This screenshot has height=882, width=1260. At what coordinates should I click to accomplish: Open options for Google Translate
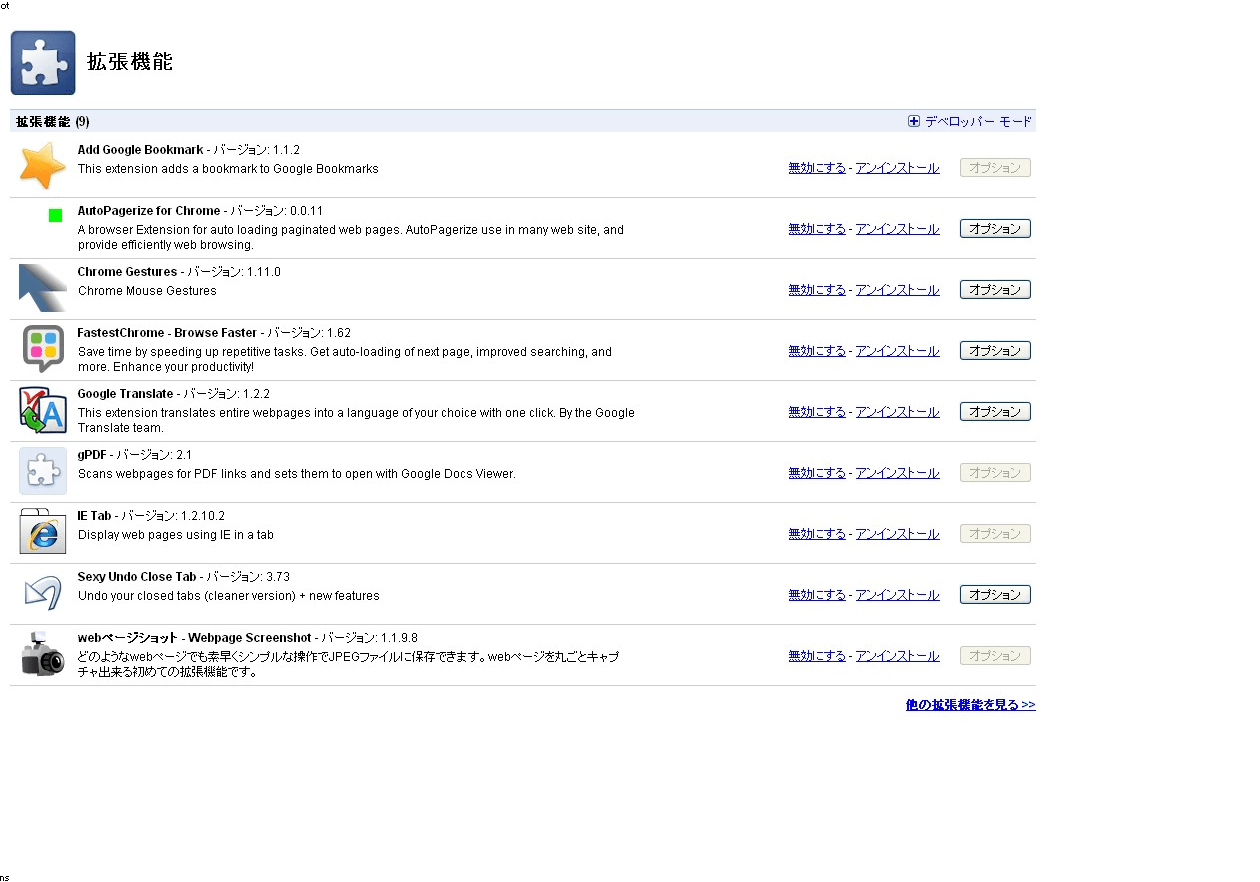[x=995, y=412]
